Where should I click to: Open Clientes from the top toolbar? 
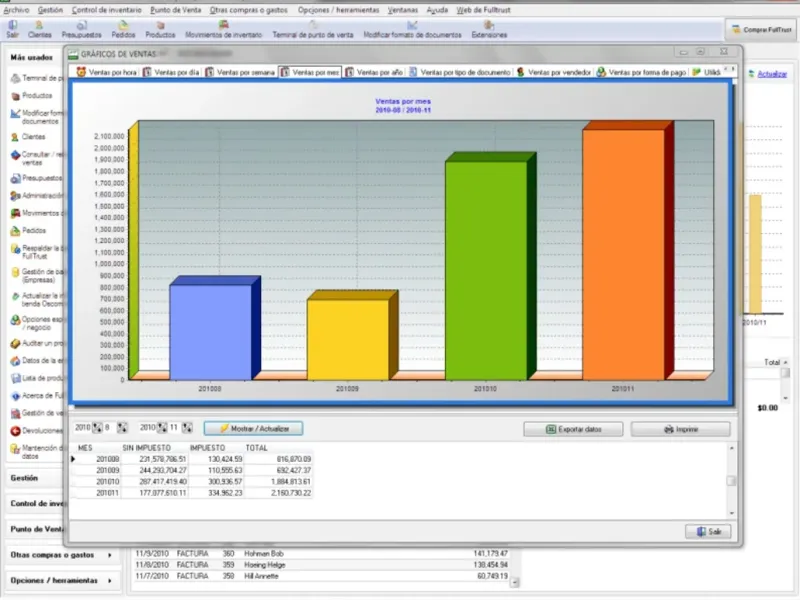coord(39,30)
